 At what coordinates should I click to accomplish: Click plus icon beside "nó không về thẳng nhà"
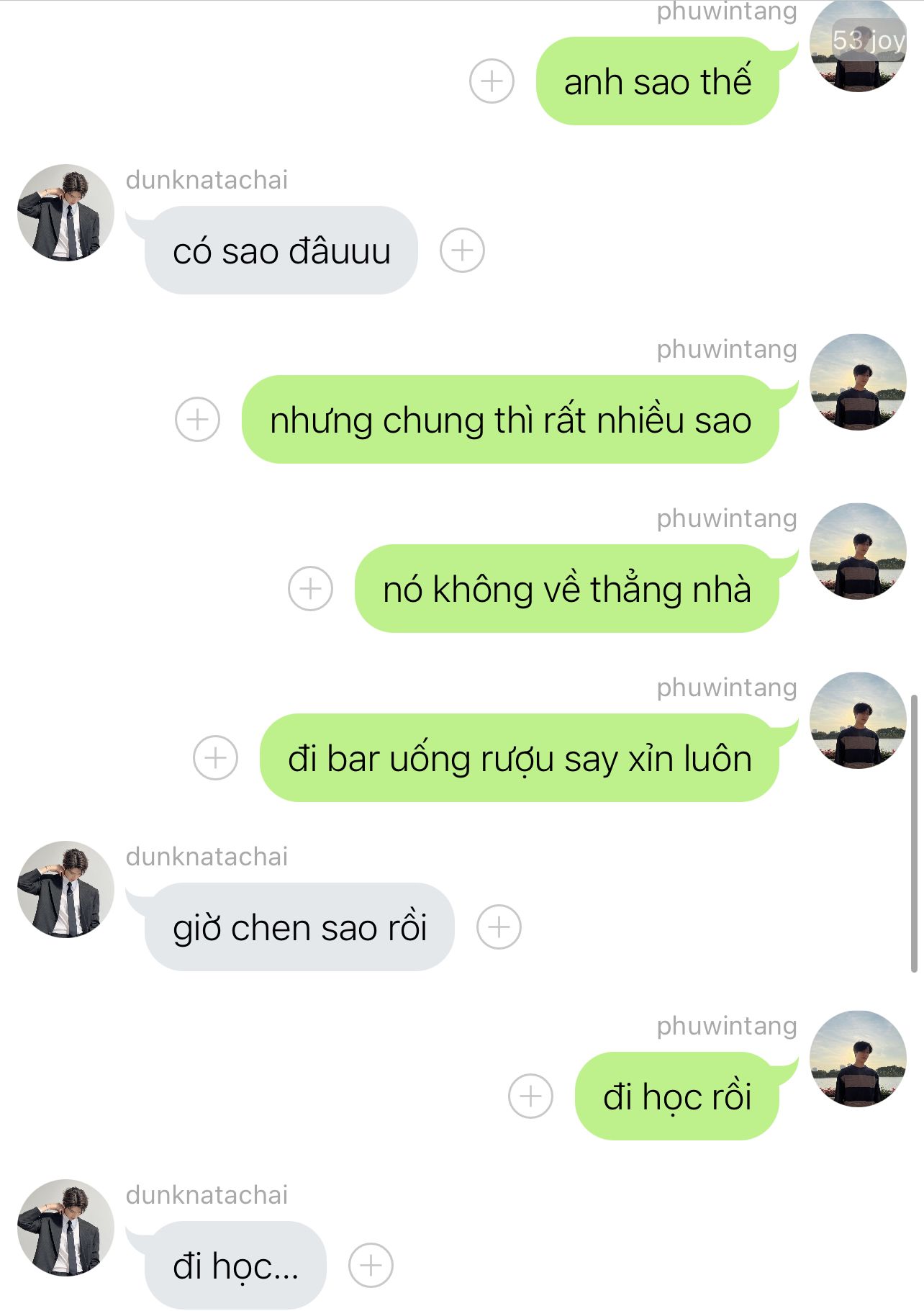coord(310,588)
